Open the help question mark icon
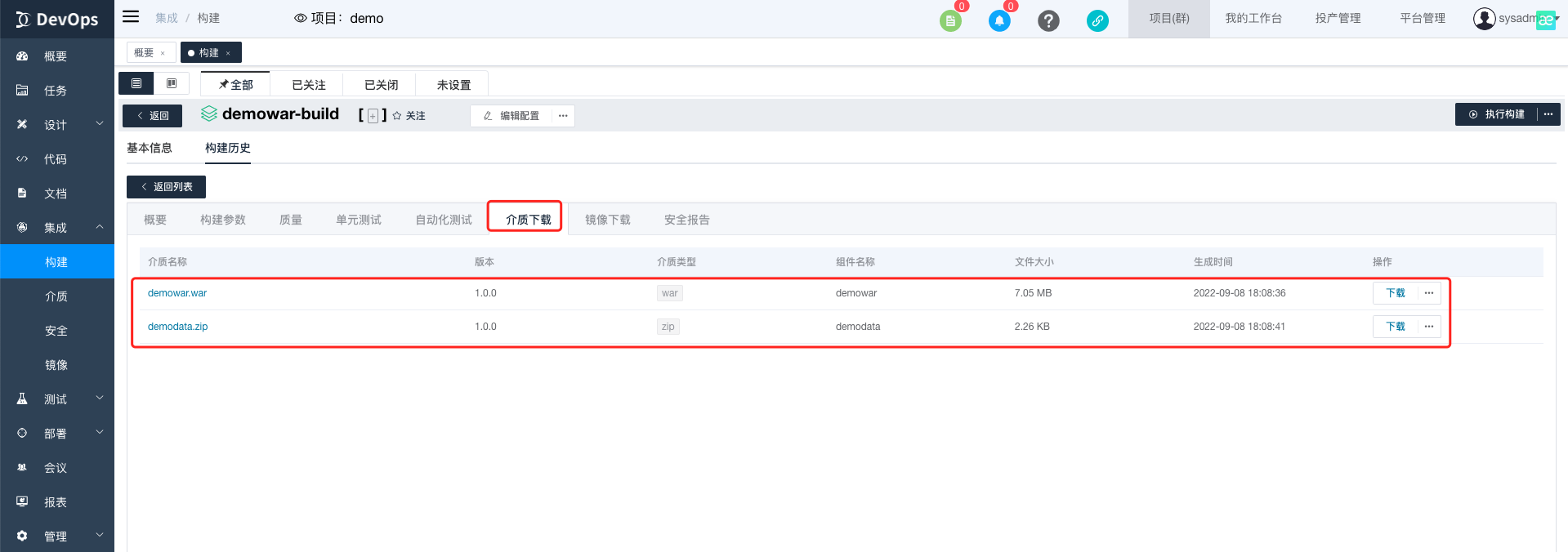Screen dimensions: 1568x552 click(1048, 20)
